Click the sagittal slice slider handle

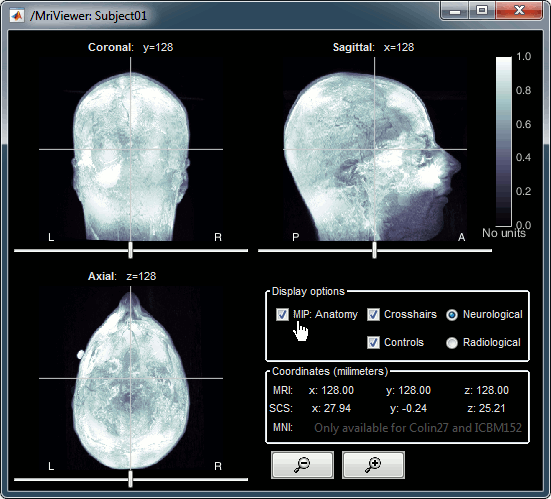[x=374, y=250]
